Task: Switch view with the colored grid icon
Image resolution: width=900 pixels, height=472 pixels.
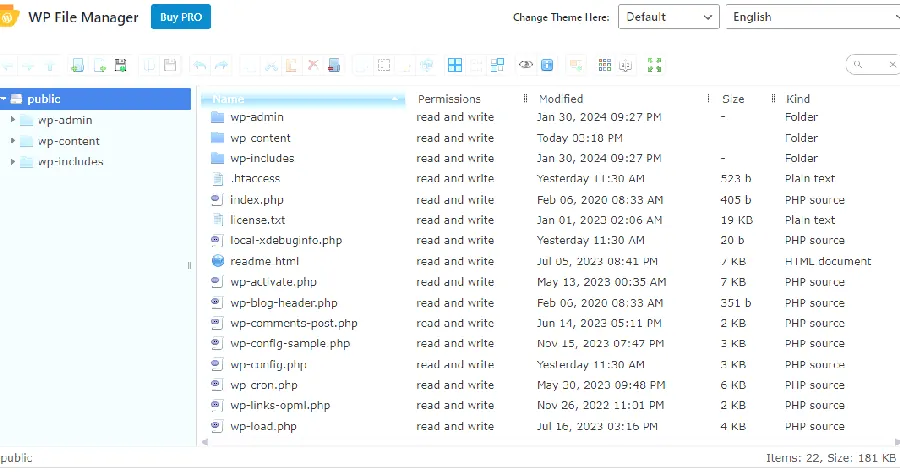Action: 604,65
